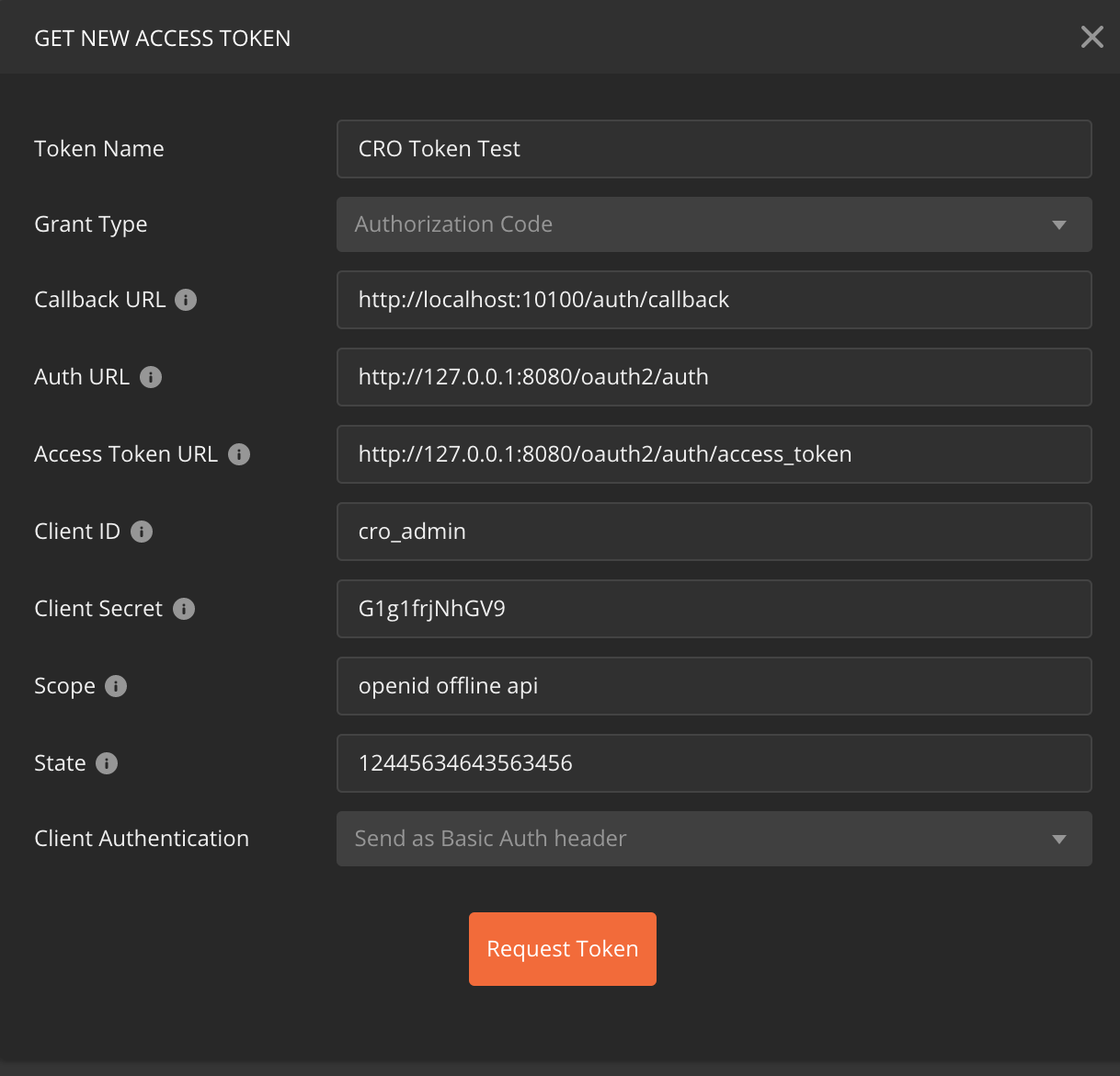Focus the Callback URL input field
Viewport: 1120px width, 1076px height.
[x=714, y=300]
